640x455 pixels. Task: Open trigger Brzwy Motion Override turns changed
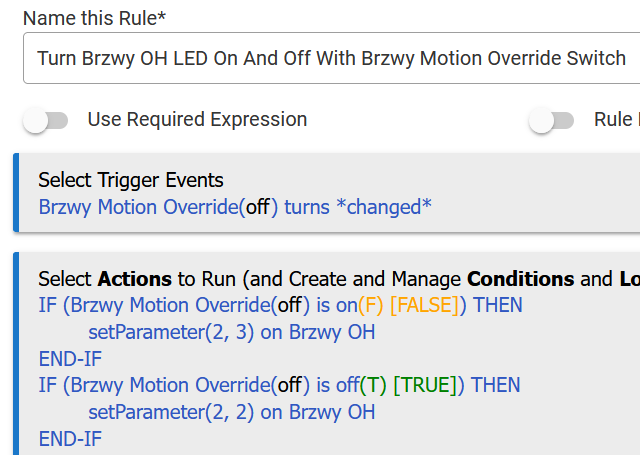click(235, 207)
